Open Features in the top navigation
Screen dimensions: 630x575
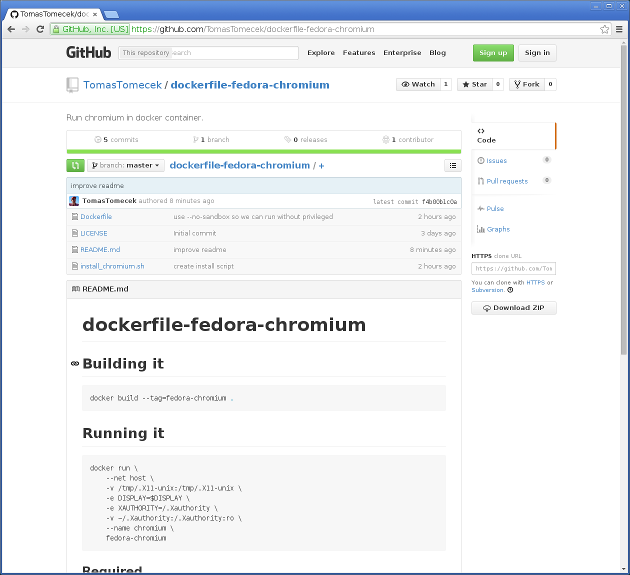[359, 53]
